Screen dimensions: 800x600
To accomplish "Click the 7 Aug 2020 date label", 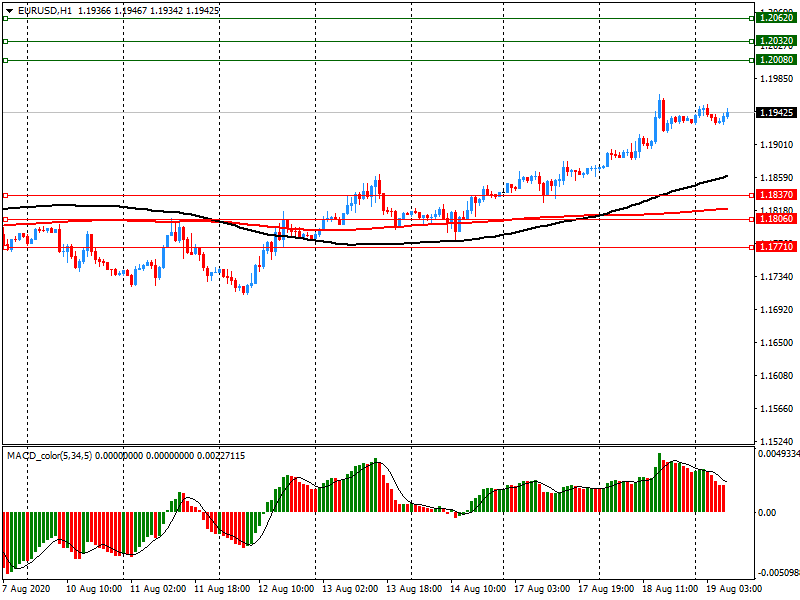I will point(28,590).
